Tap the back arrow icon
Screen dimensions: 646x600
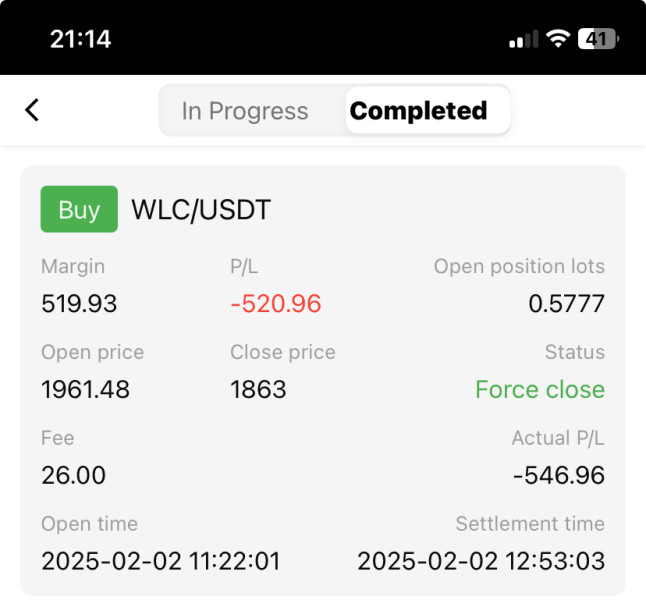[x=32, y=110]
